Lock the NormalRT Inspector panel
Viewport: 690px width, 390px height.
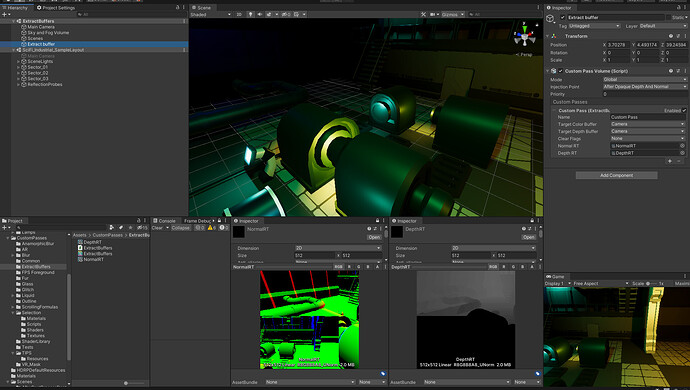[377, 221]
